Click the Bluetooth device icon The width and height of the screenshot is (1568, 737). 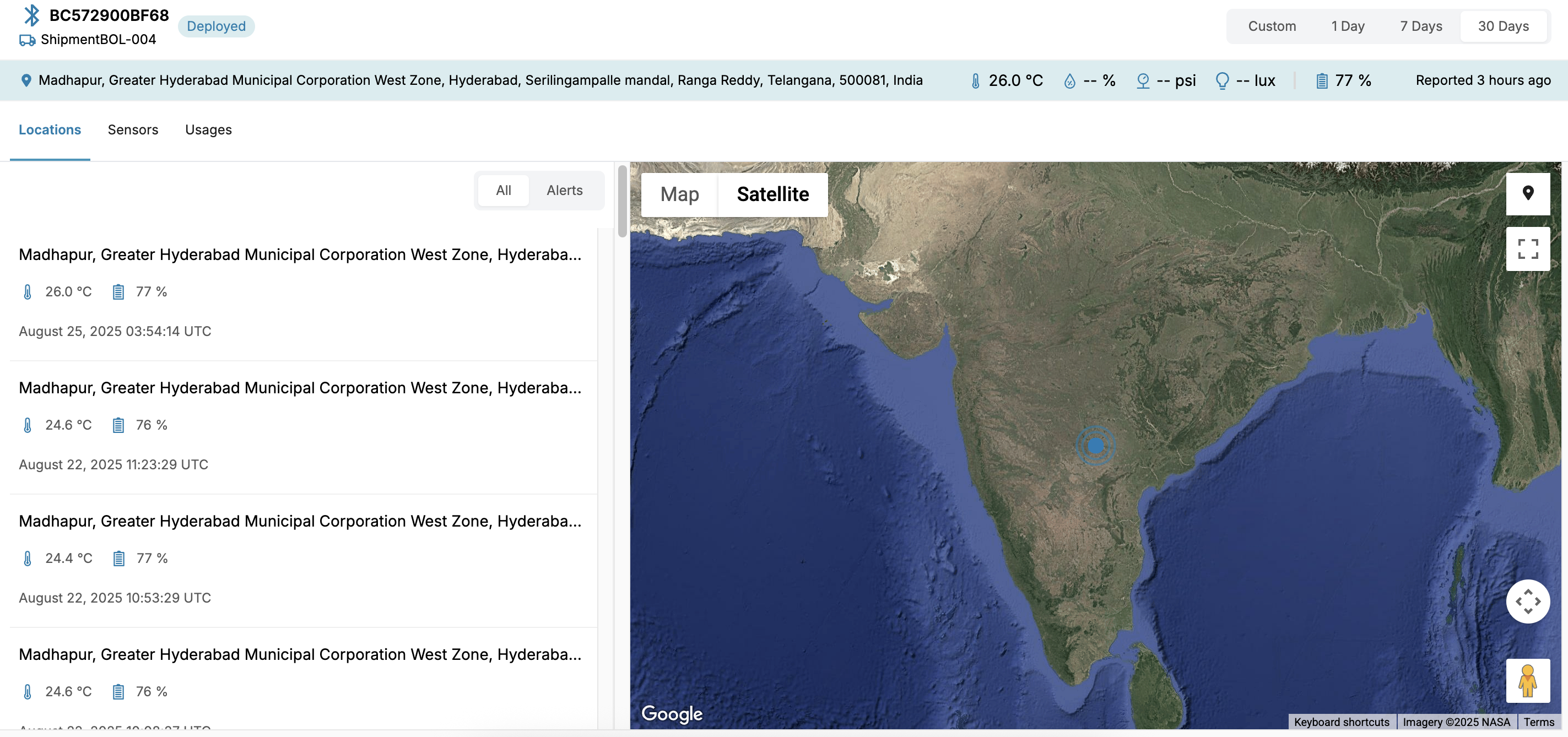31,15
